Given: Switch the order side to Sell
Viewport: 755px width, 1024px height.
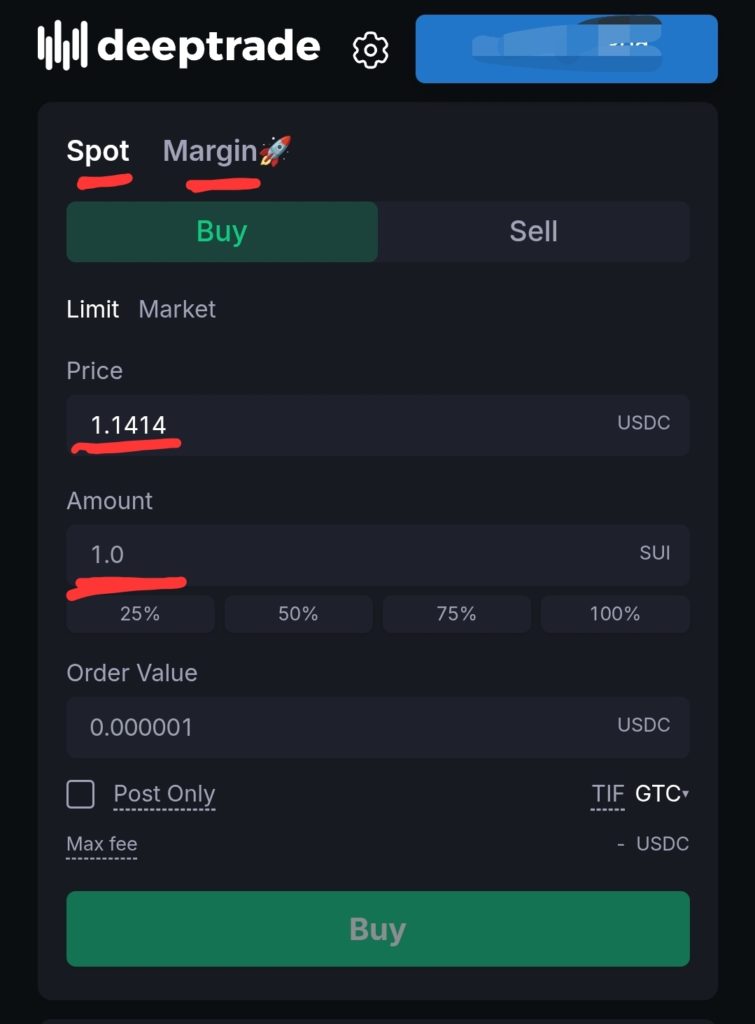Looking at the screenshot, I should (533, 232).
